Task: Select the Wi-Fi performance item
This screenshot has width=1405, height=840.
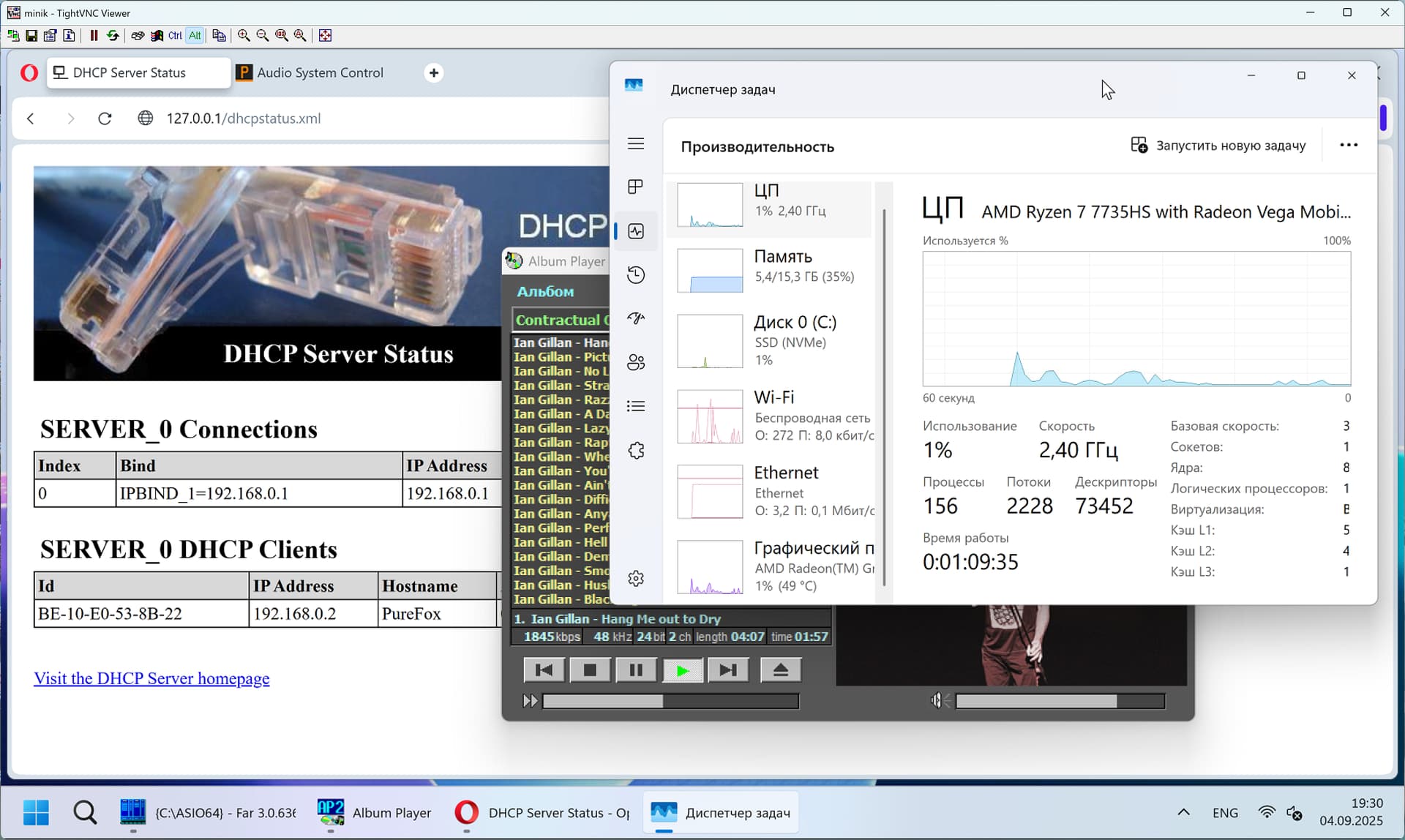Action: coord(774,416)
